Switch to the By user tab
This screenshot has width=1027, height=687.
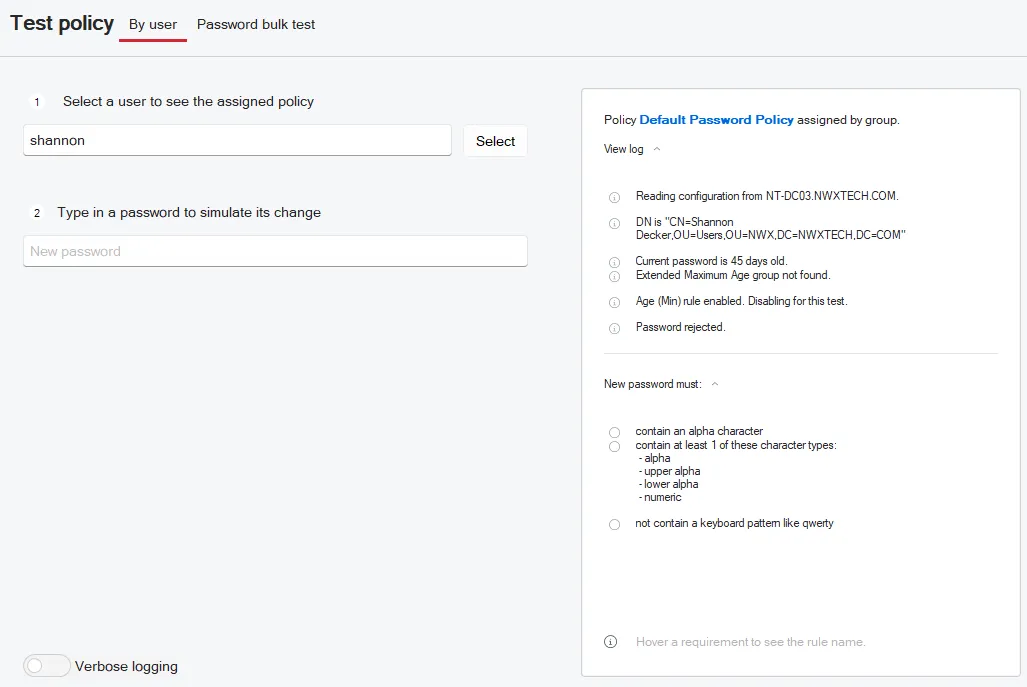153,25
